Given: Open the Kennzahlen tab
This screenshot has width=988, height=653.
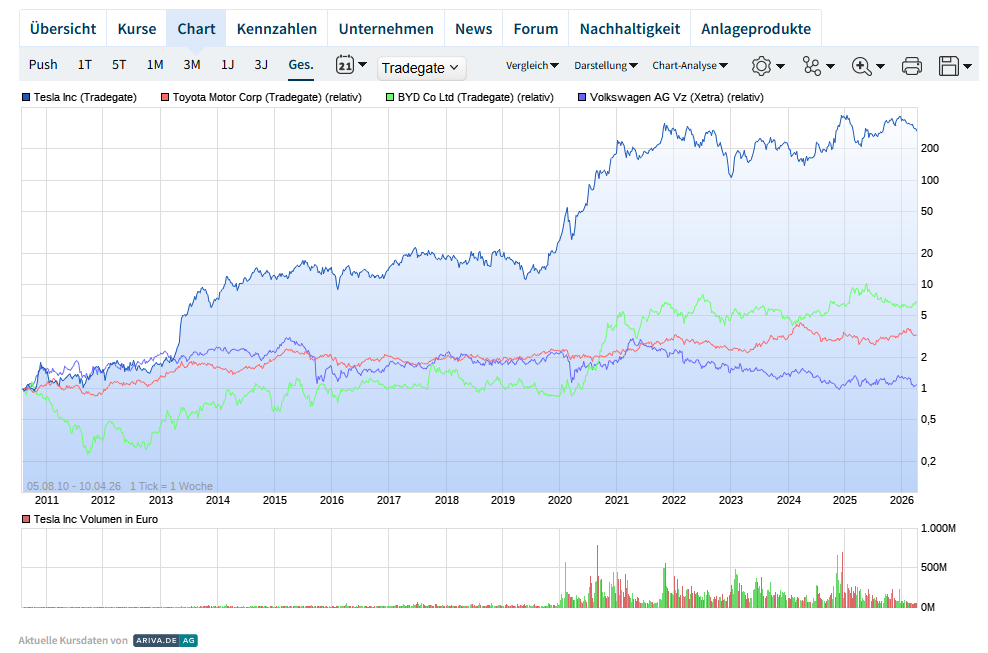Looking at the screenshot, I should (x=277, y=29).
